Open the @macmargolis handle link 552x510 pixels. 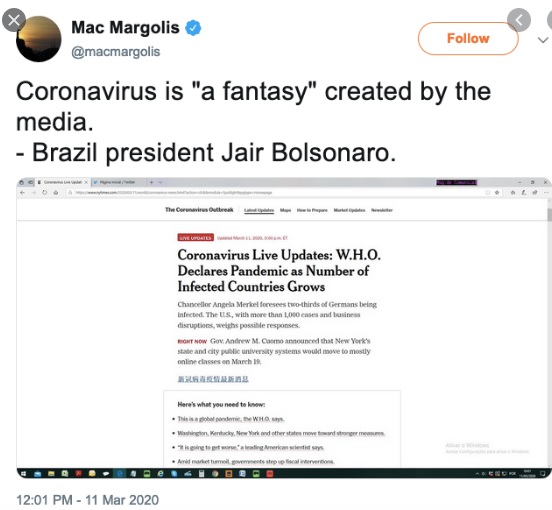[115, 52]
